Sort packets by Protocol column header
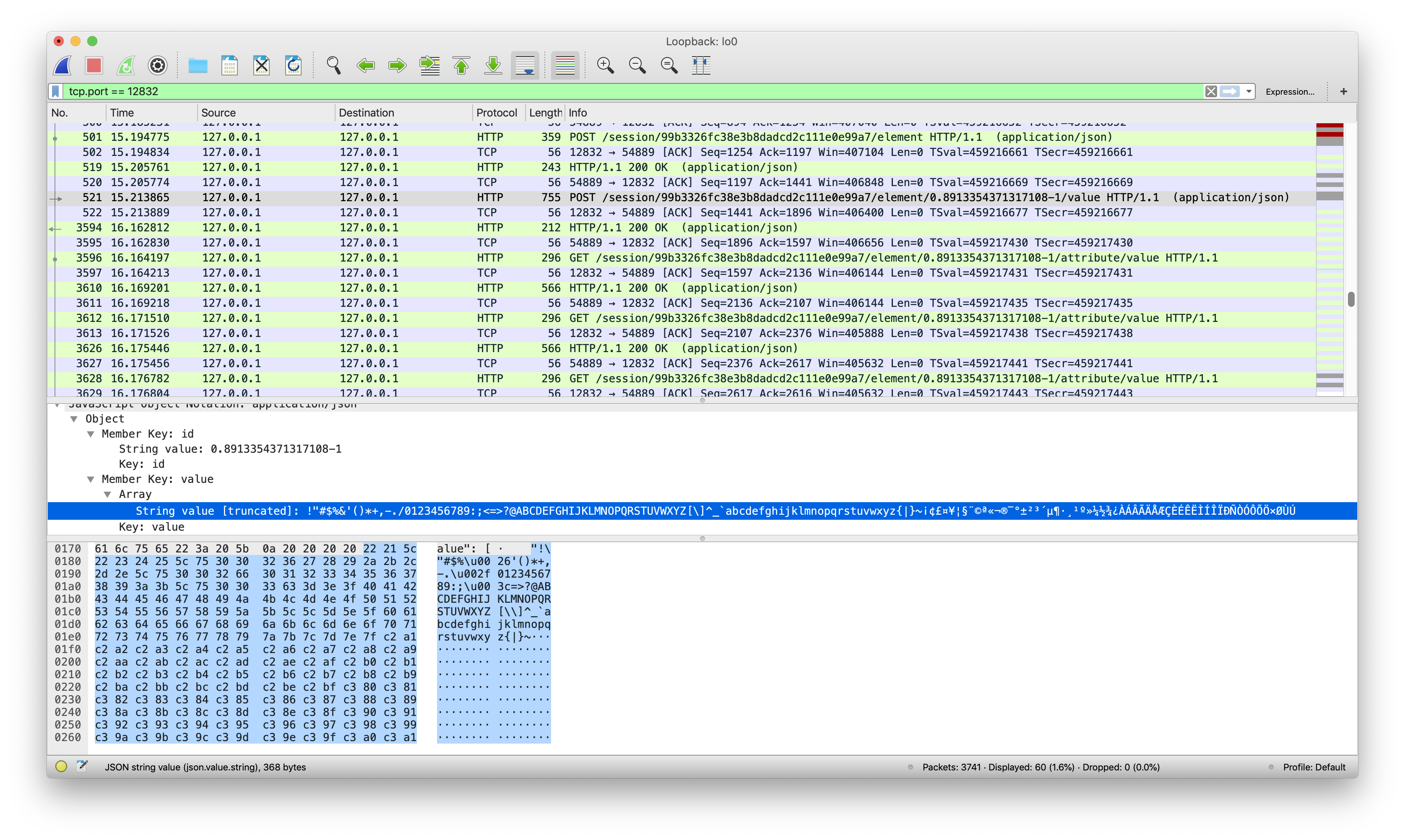The image size is (1405, 840). tap(496, 113)
